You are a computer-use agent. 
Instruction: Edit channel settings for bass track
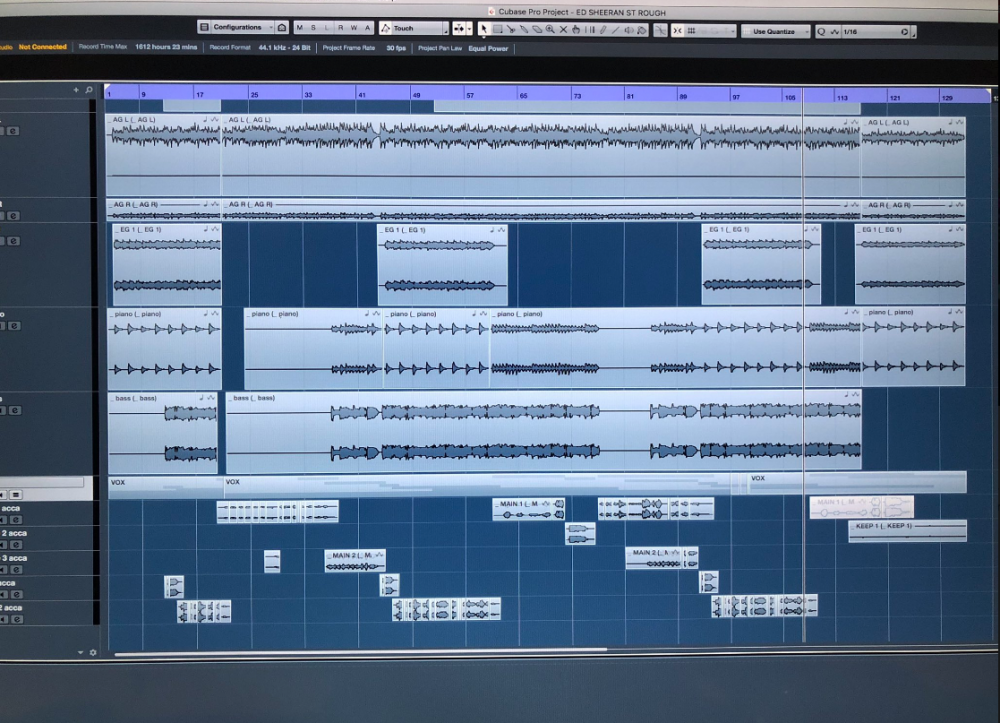15,411
